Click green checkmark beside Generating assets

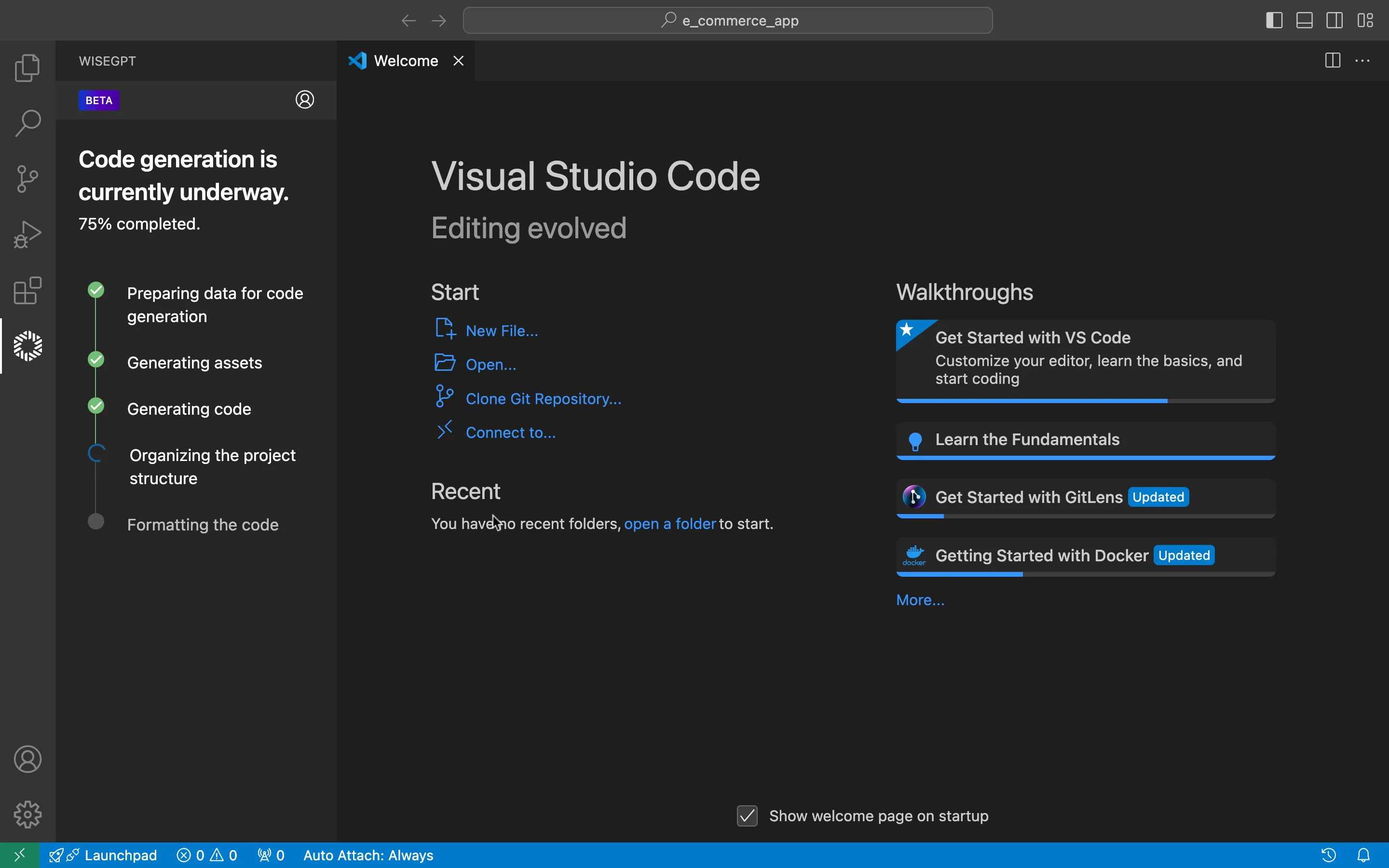pyautogui.click(x=96, y=359)
